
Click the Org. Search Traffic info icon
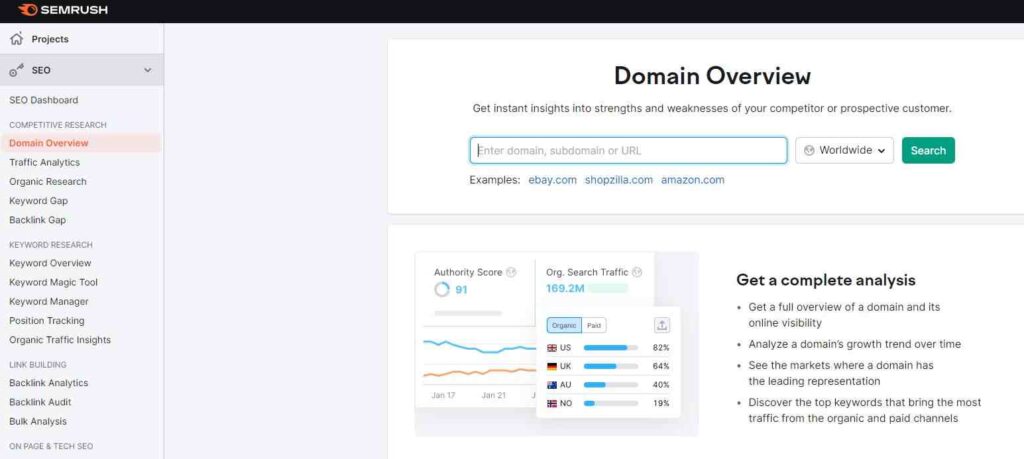pos(637,272)
